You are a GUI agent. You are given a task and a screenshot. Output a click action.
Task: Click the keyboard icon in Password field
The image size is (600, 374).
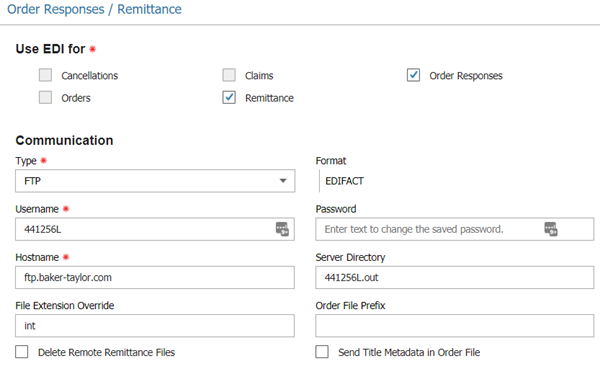(x=551, y=229)
